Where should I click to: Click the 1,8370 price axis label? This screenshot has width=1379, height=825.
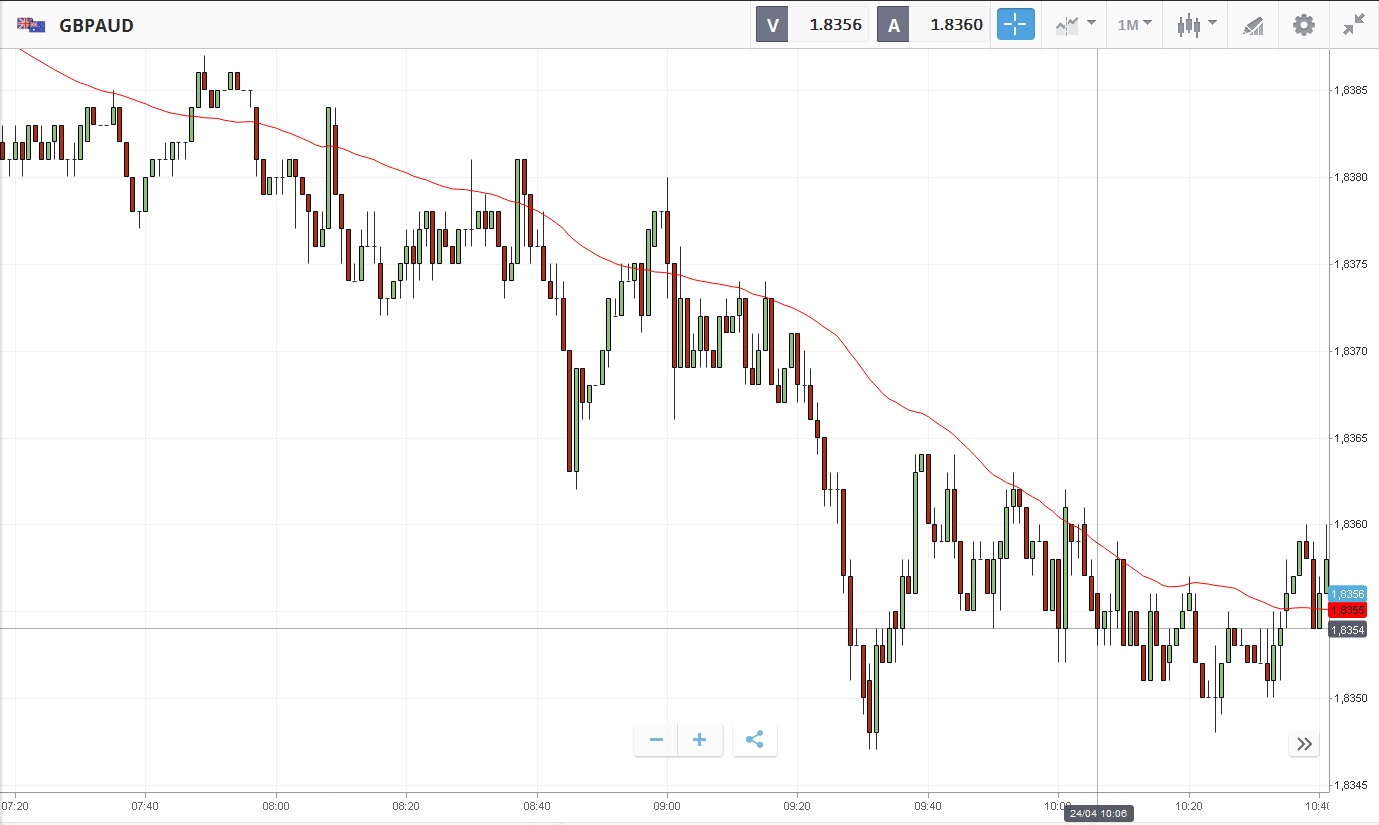point(1351,351)
